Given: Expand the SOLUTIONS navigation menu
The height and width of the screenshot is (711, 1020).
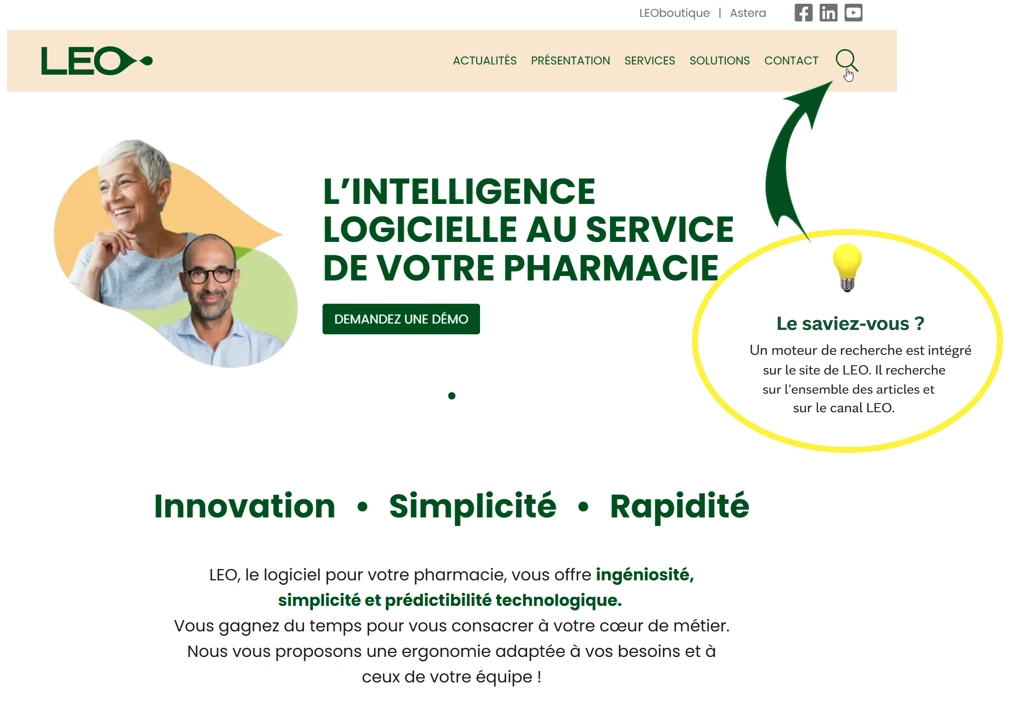Looking at the screenshot, I should click(x=719, y=60).
